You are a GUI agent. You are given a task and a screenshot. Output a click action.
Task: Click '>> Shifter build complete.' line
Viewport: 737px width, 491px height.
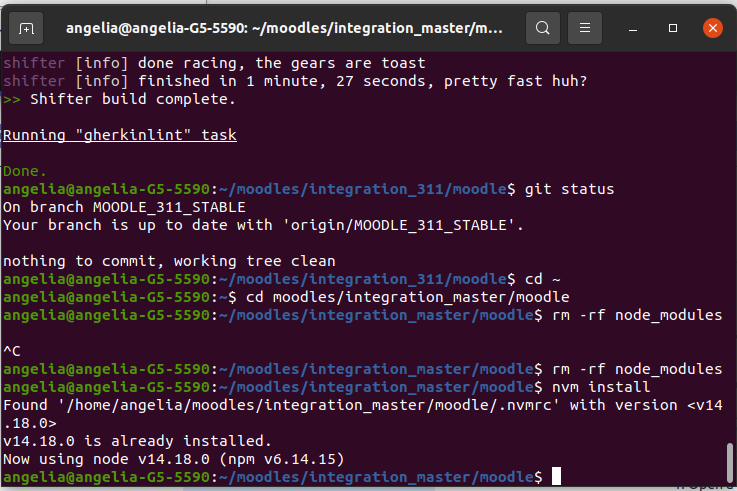tap(119, 99)
